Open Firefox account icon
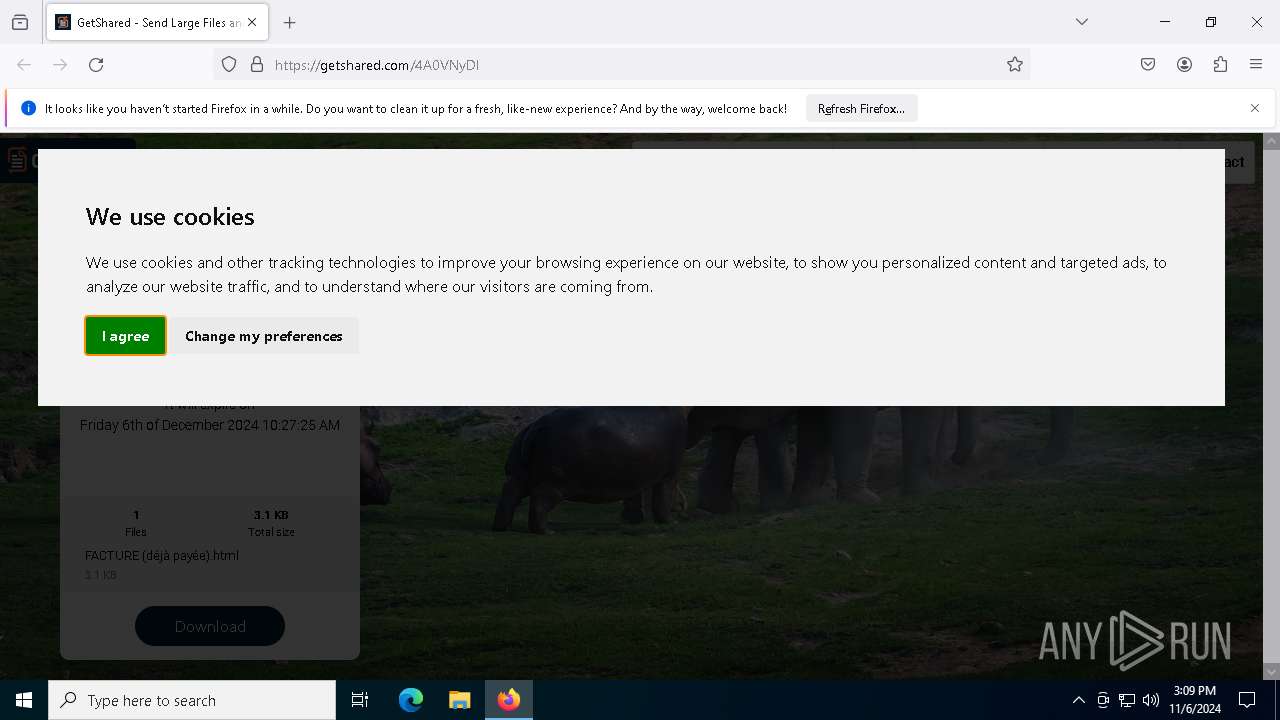The width and height of the screenshot is (1280, 720). (1184, 65)
